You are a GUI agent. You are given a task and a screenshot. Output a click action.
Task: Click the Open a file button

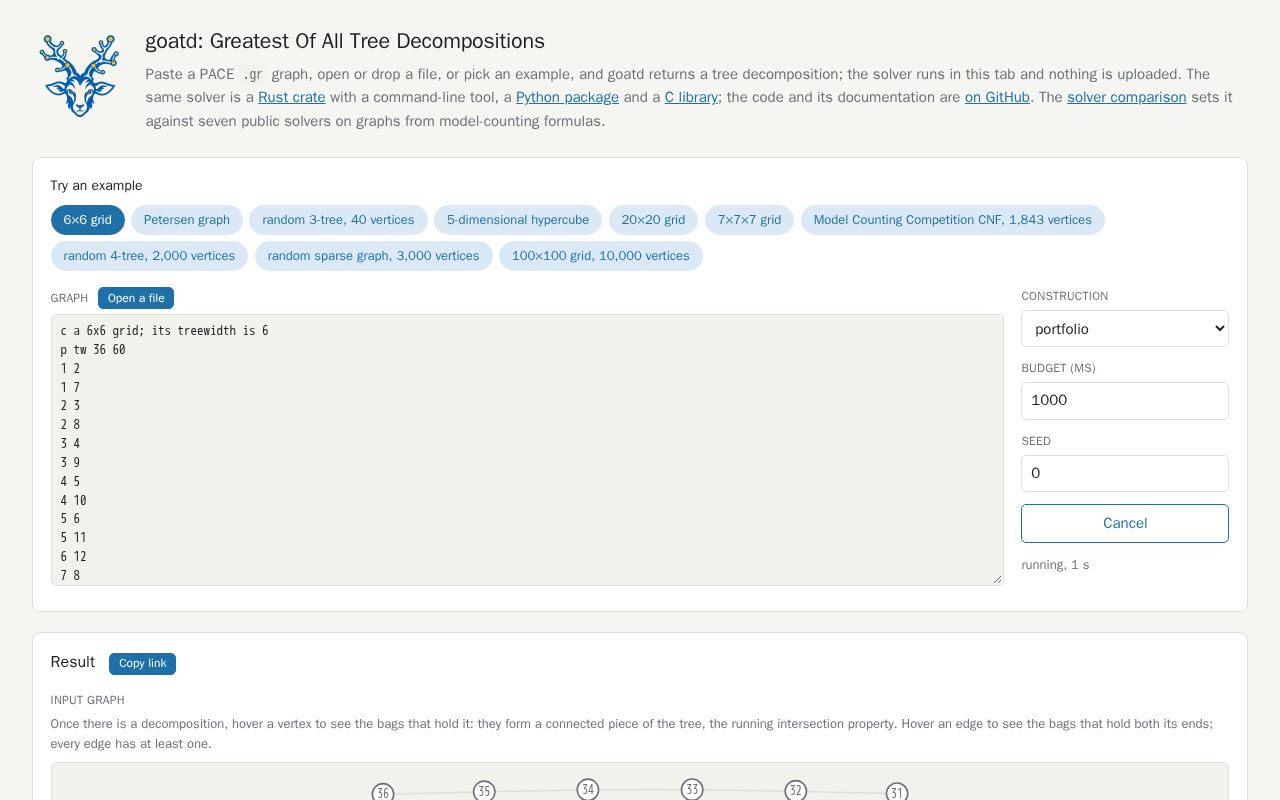[136, 298]
